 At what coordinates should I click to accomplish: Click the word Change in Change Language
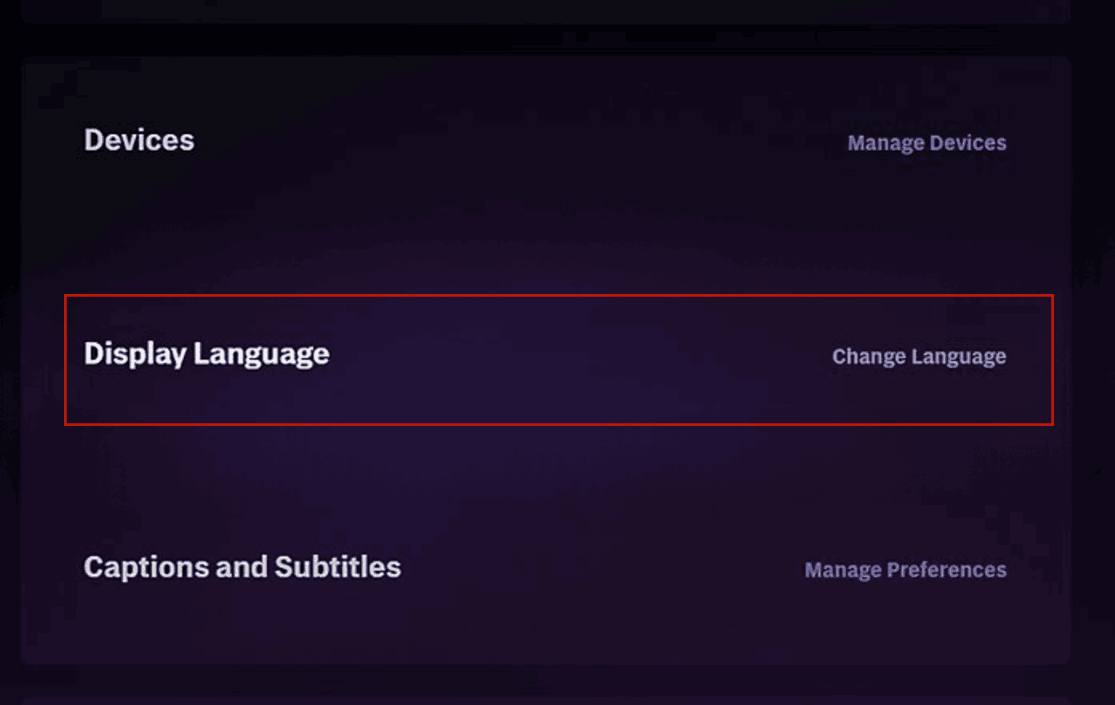tap(869, 356)
